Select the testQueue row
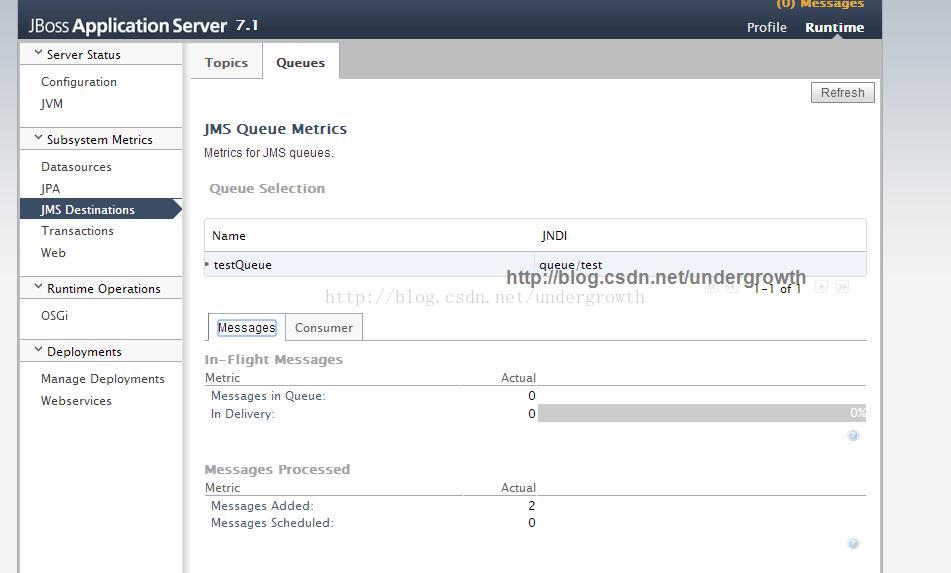The width and height of the screenshot is (951, 573). tap(535, 264)
